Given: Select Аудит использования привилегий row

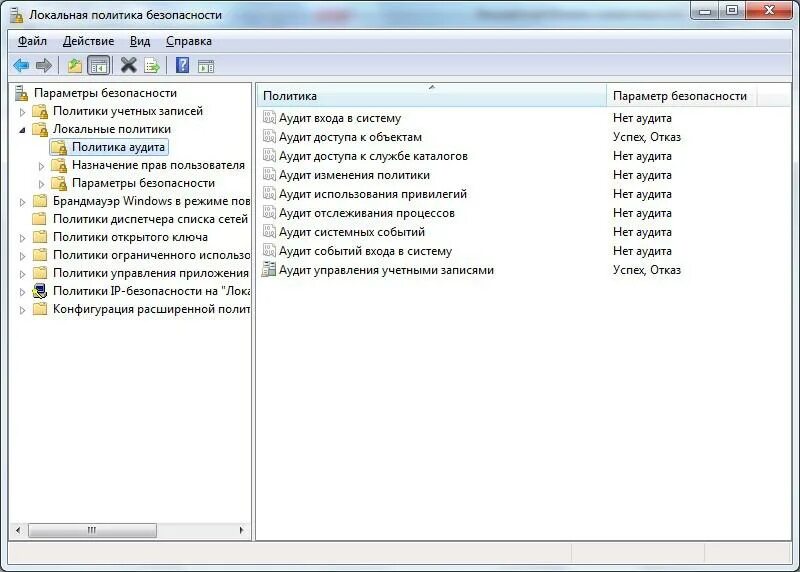Looking at the screenshot, I should point(372,194).
